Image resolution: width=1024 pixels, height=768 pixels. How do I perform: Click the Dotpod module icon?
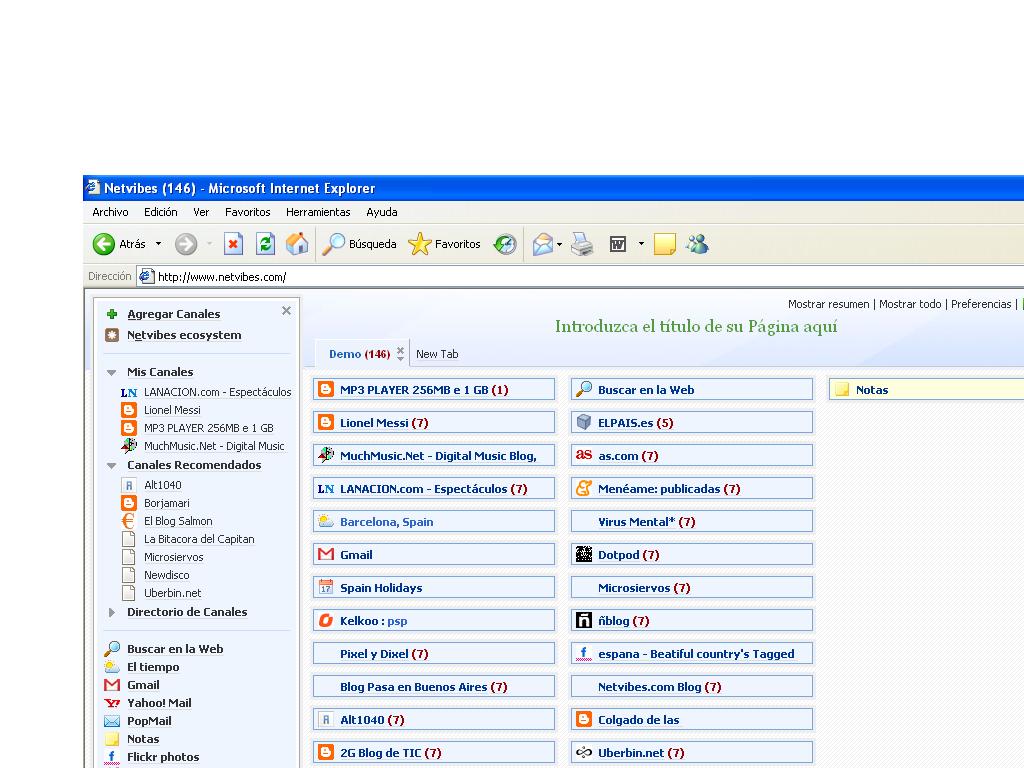point(584,554)
